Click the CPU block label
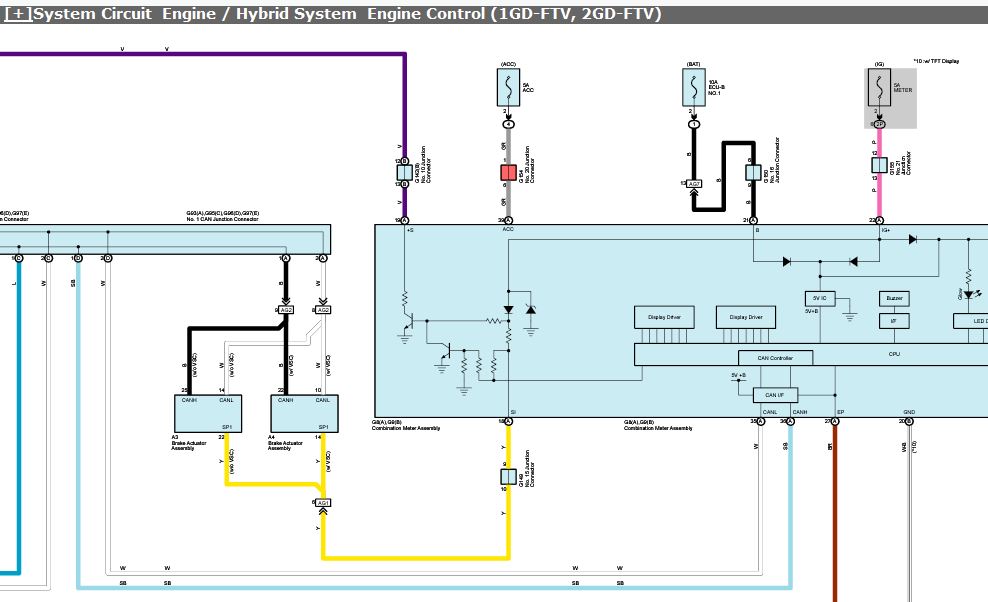Image resolution: width=988 pixels, height=602 pixels. click(893, 354)
